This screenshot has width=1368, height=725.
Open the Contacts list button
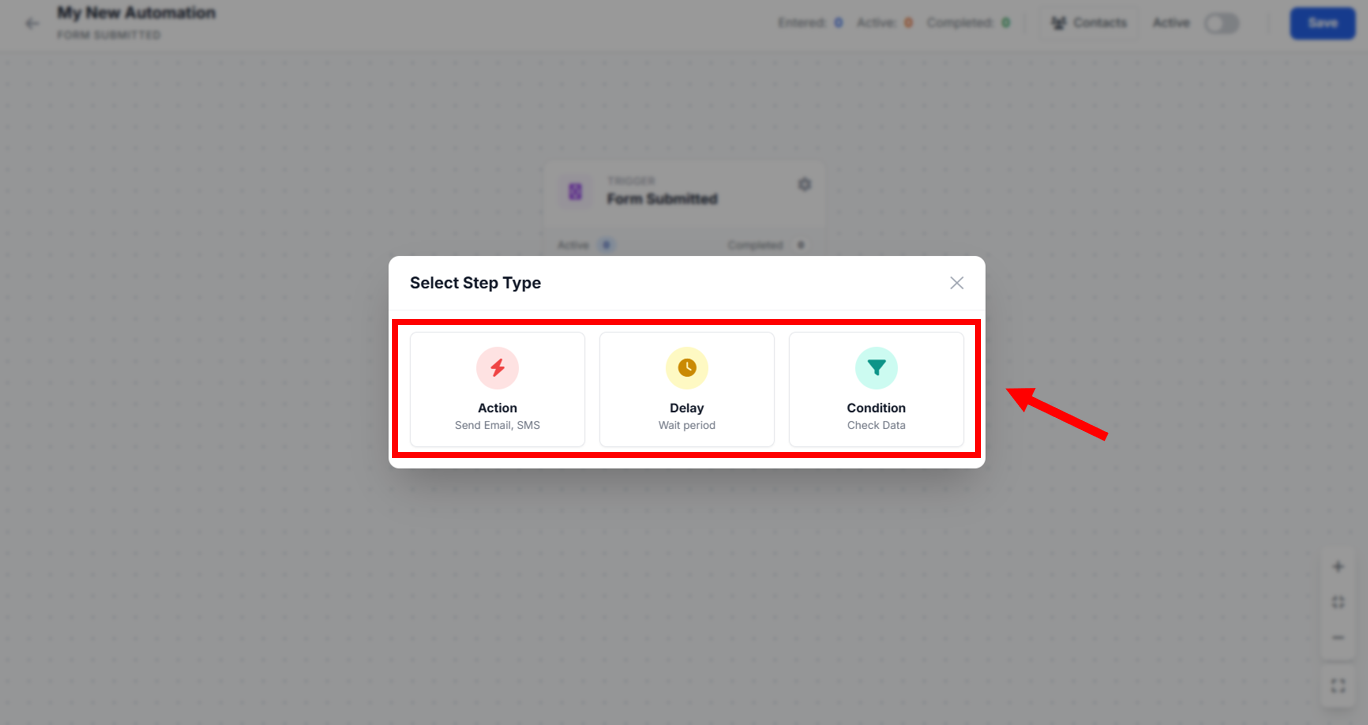point(1089,23)
